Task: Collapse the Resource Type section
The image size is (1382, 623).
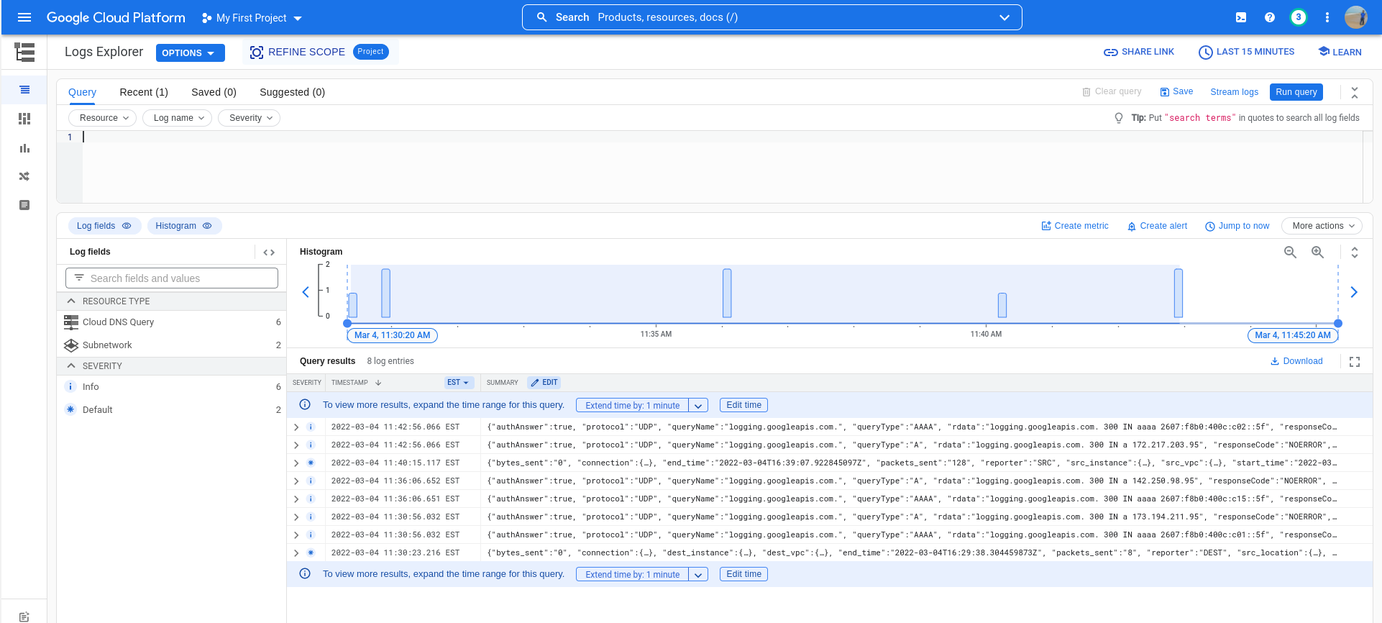Action: pyautogui.click(x=71, y=301)
